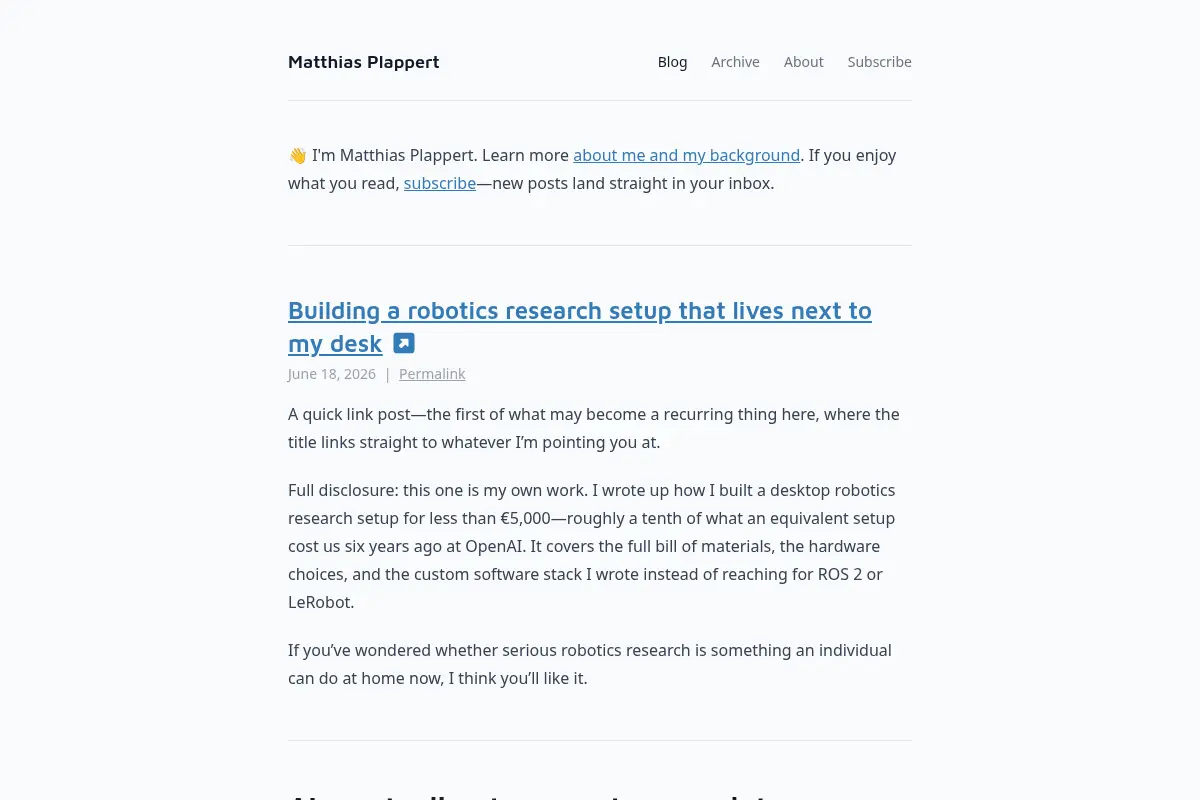Open the Archive page from the header
1200x800 pixels.
735,62
